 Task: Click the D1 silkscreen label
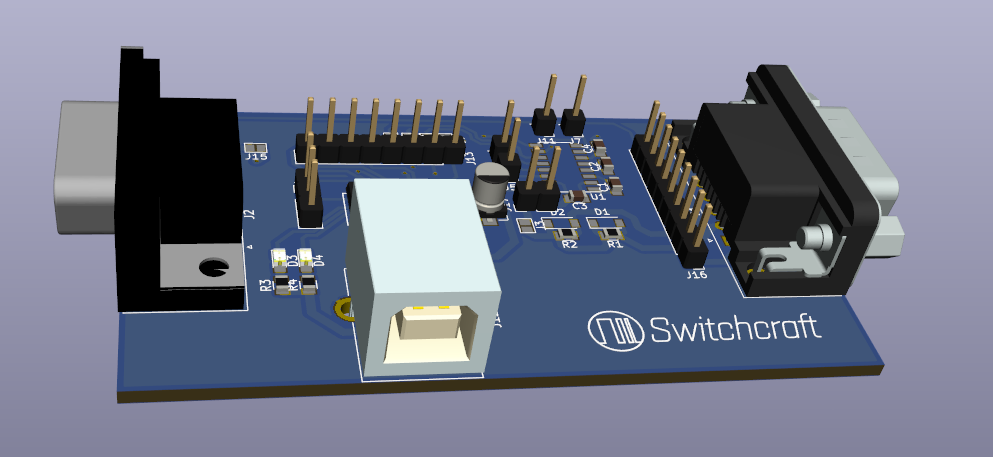602,212
